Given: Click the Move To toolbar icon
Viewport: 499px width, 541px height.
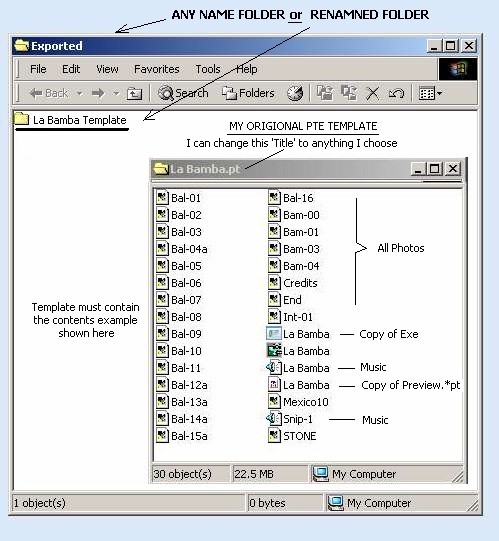Looking at the screenshot, I should 325,93.
